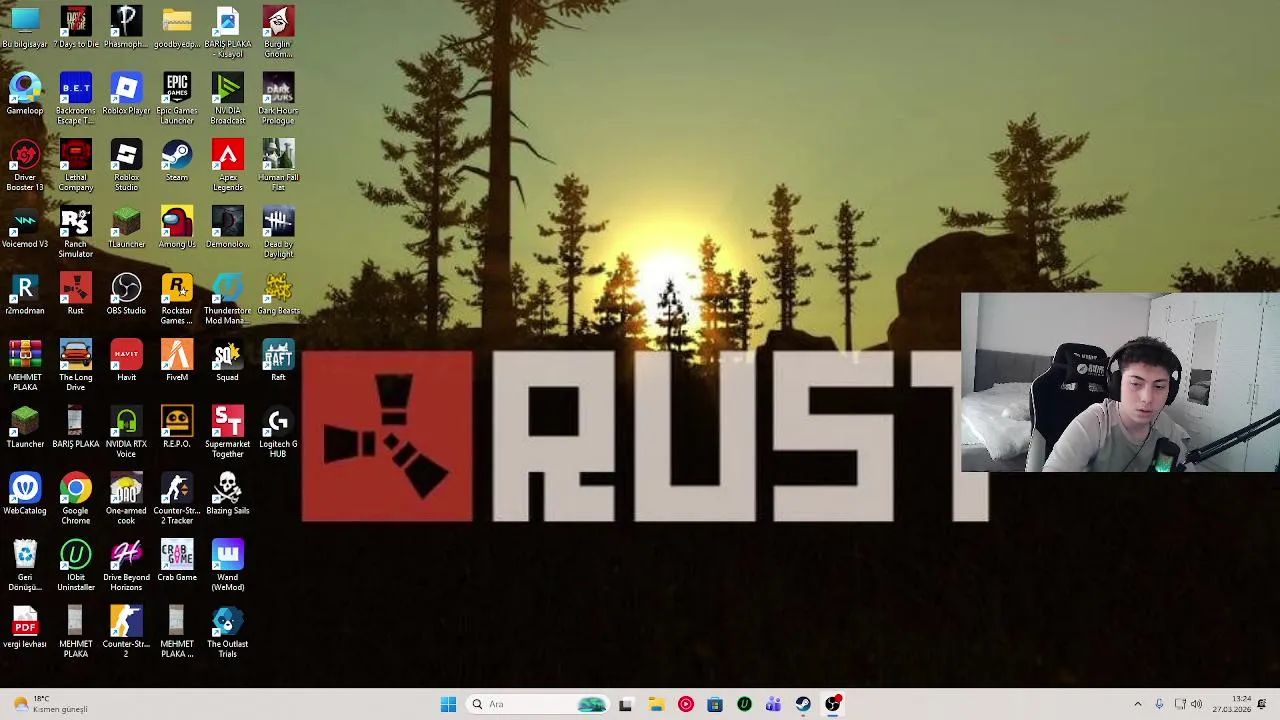Open the Among Us shortcut

tap(177, 228)
